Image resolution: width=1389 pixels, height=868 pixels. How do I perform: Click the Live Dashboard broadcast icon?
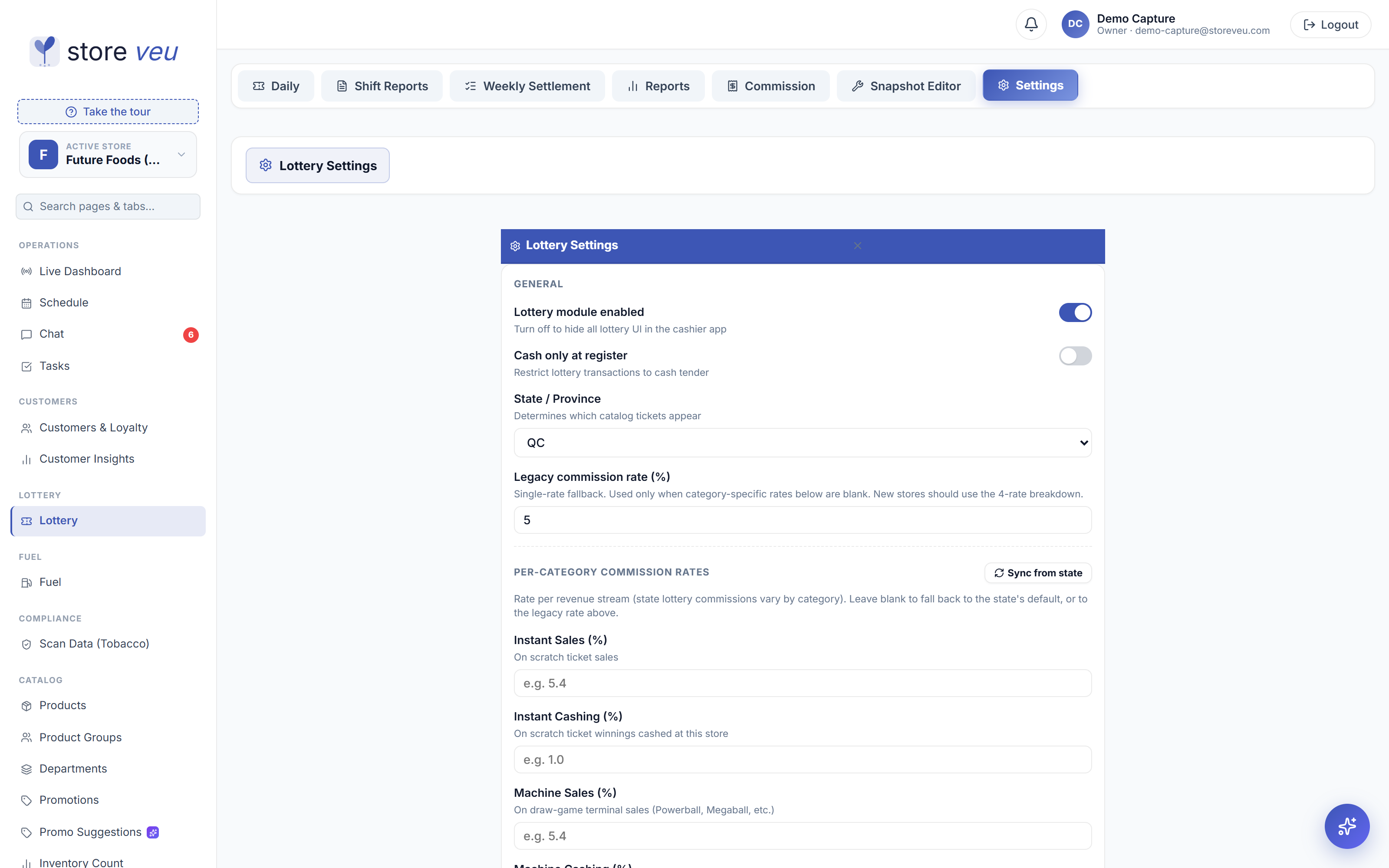click(x=26, y=272)
